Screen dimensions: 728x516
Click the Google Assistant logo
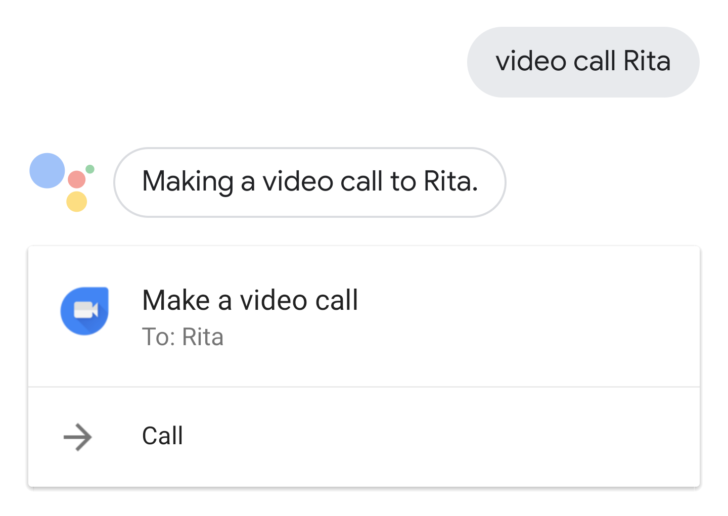click(x=62, y=182)
